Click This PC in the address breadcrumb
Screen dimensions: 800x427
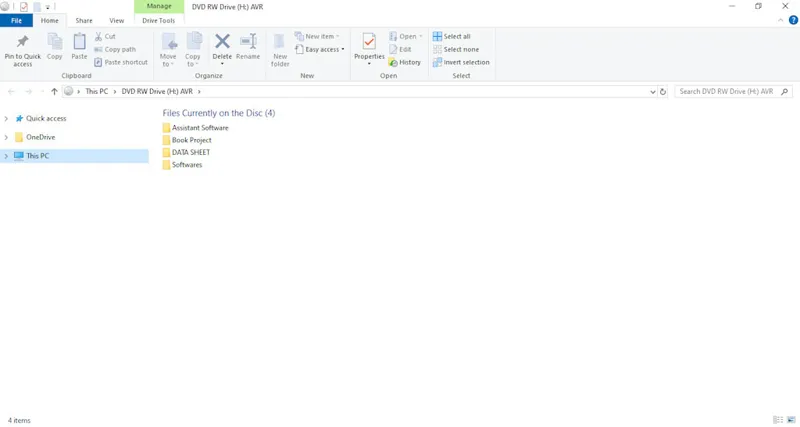(x=96, y=92)
